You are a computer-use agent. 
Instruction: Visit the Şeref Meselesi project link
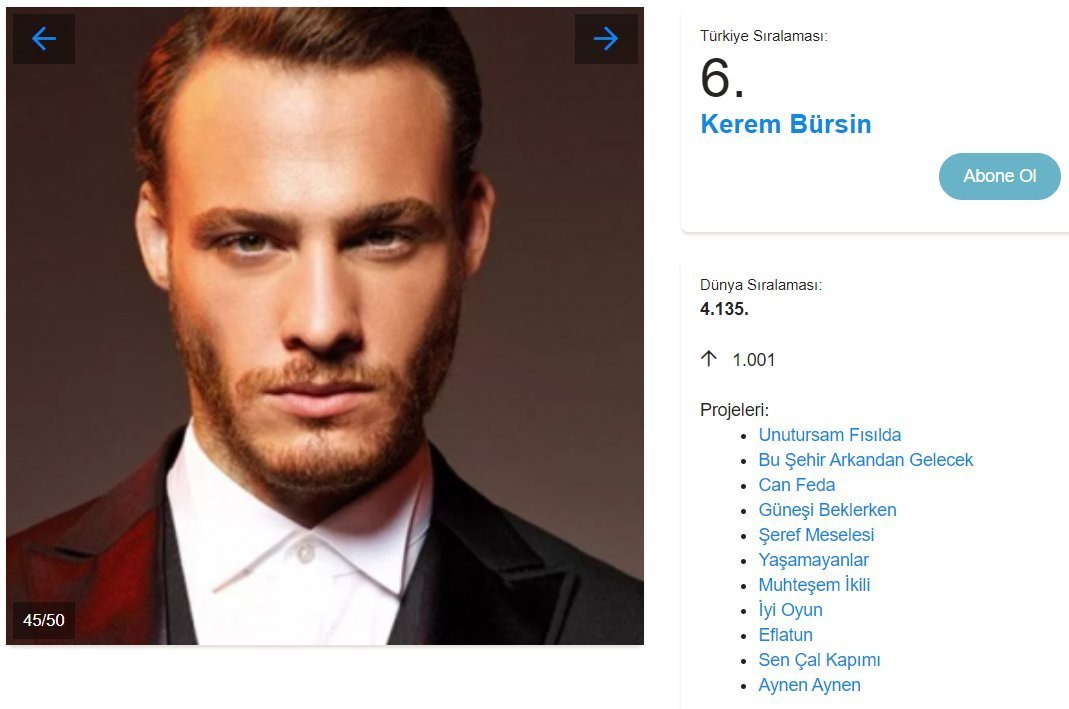point(816,535)
